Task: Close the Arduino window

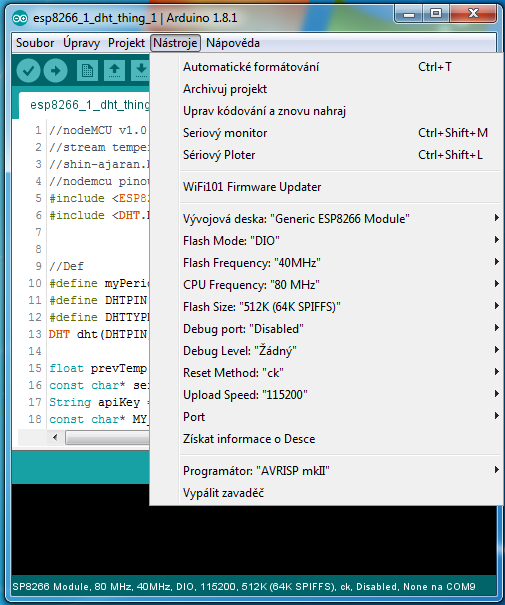Action: coord(473,14)
